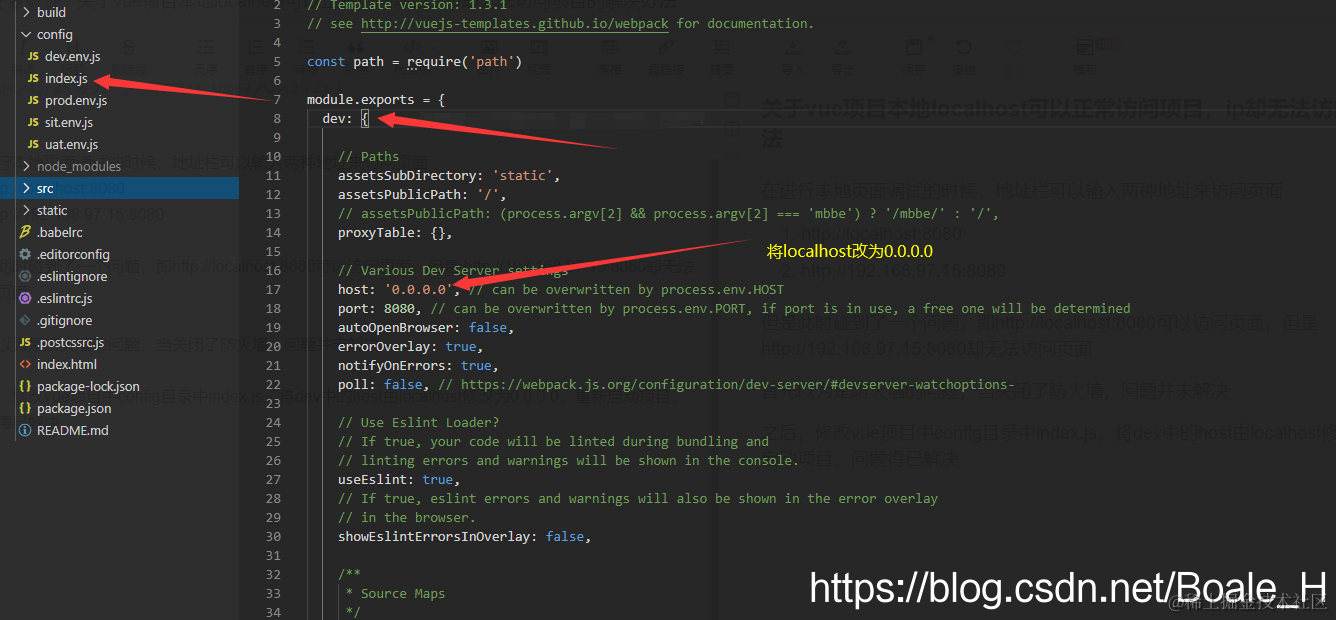
Task: Click '// Use Eslint Loader?' comment
Action: (418, 423)
